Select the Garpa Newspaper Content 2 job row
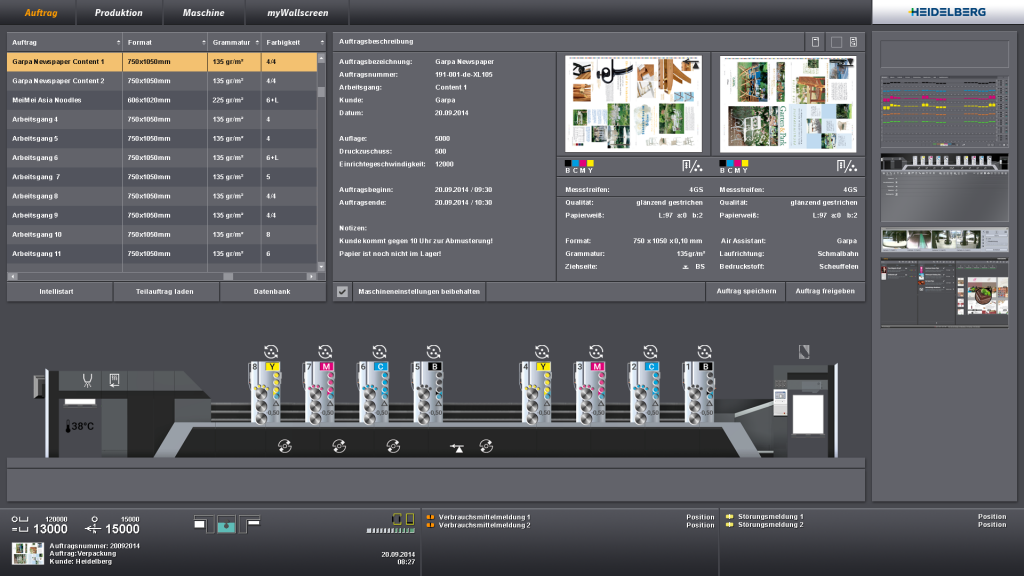The height and width of the screenshot is (576, 1024). pos(162,81)
